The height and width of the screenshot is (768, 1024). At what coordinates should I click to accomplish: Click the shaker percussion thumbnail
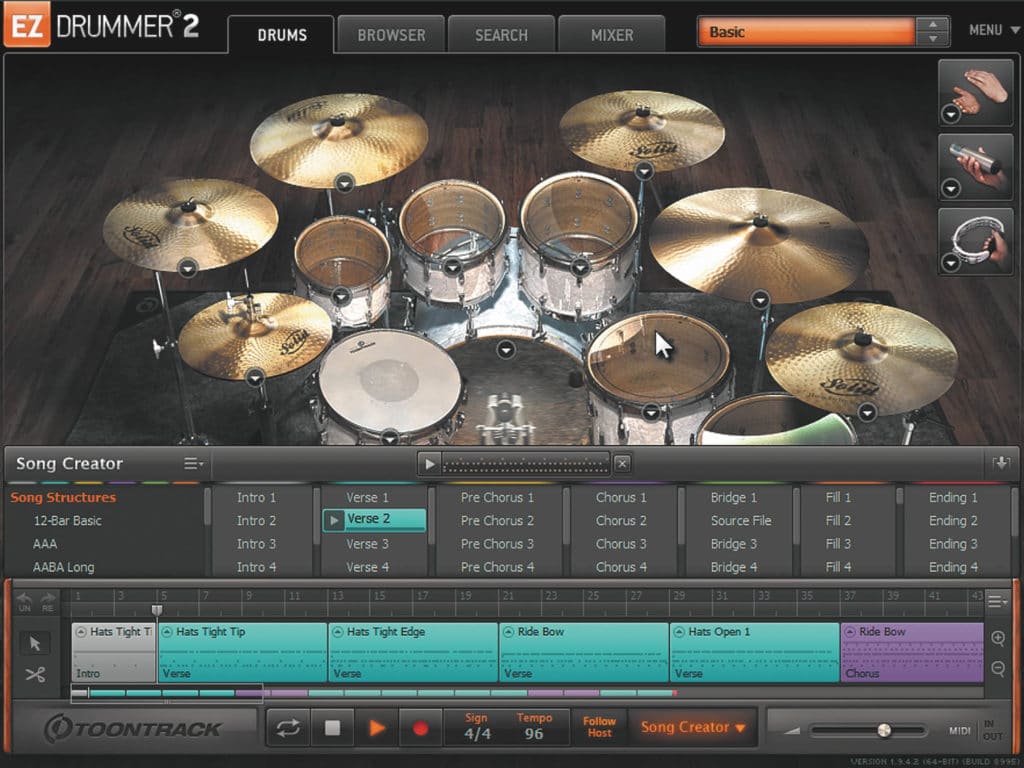[976, 167]
